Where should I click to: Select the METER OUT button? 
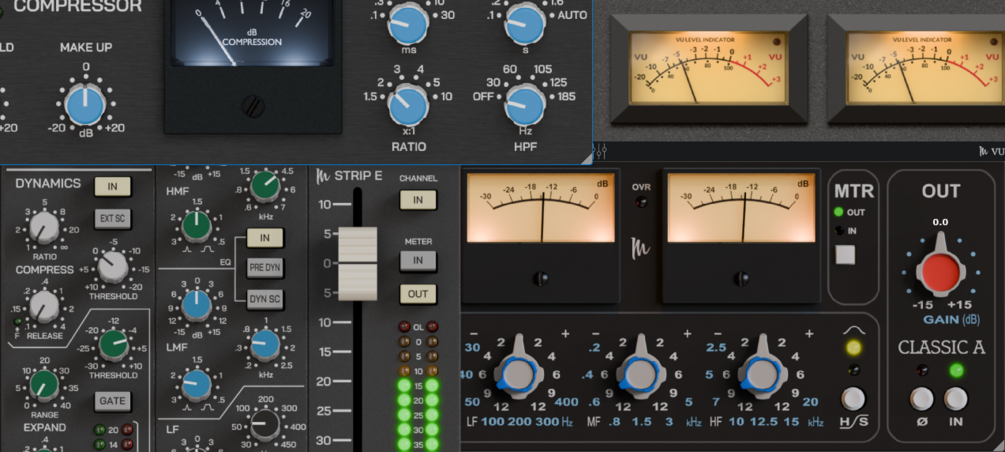pyautogui.click(x=418, y=294)
